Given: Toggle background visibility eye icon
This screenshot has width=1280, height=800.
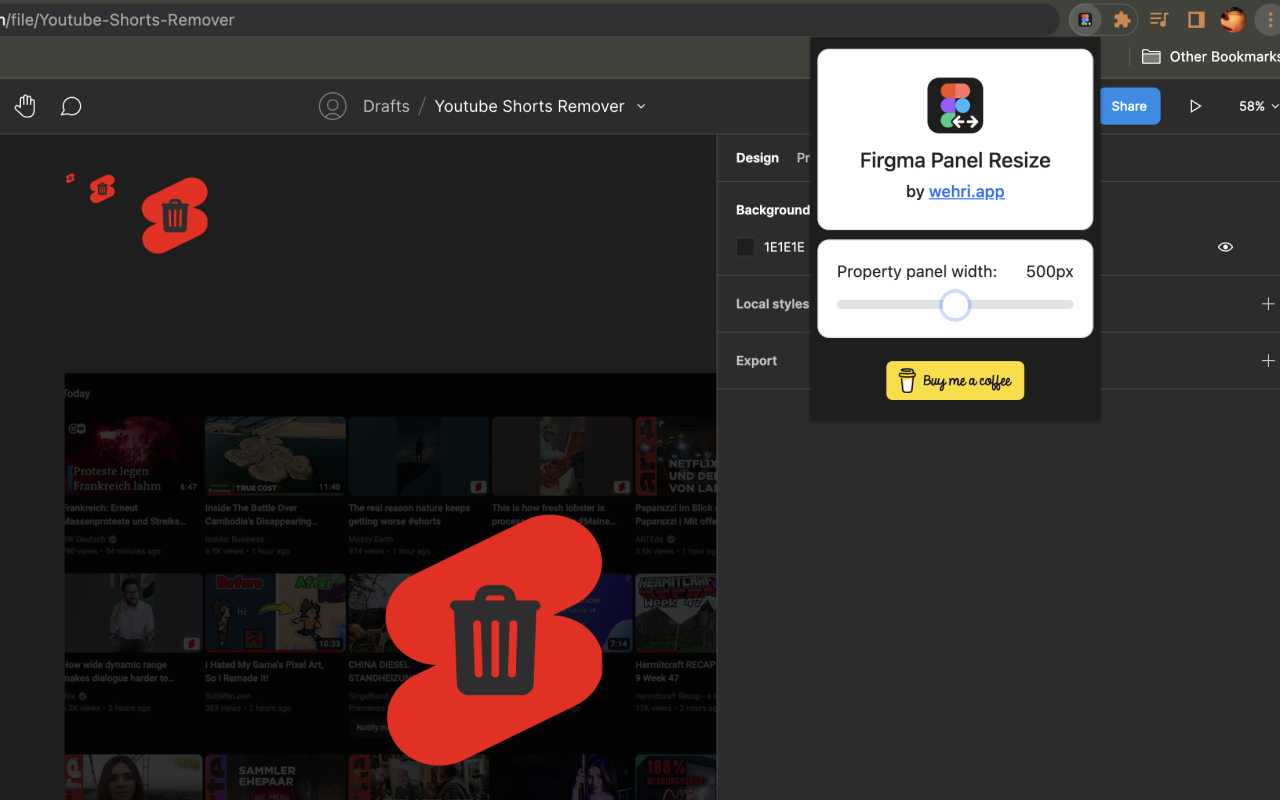Looking at the screenshot, I should coord(1225,247).
